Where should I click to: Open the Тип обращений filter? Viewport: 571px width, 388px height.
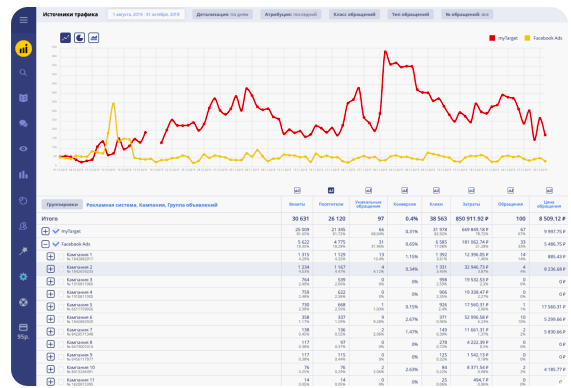tap(410, 15)
